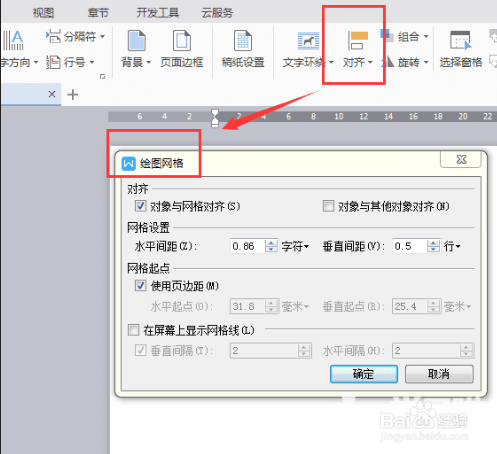Open the View (视图) tab
Image resolution: width=497 pixels, height=454 pixels.
43,13
